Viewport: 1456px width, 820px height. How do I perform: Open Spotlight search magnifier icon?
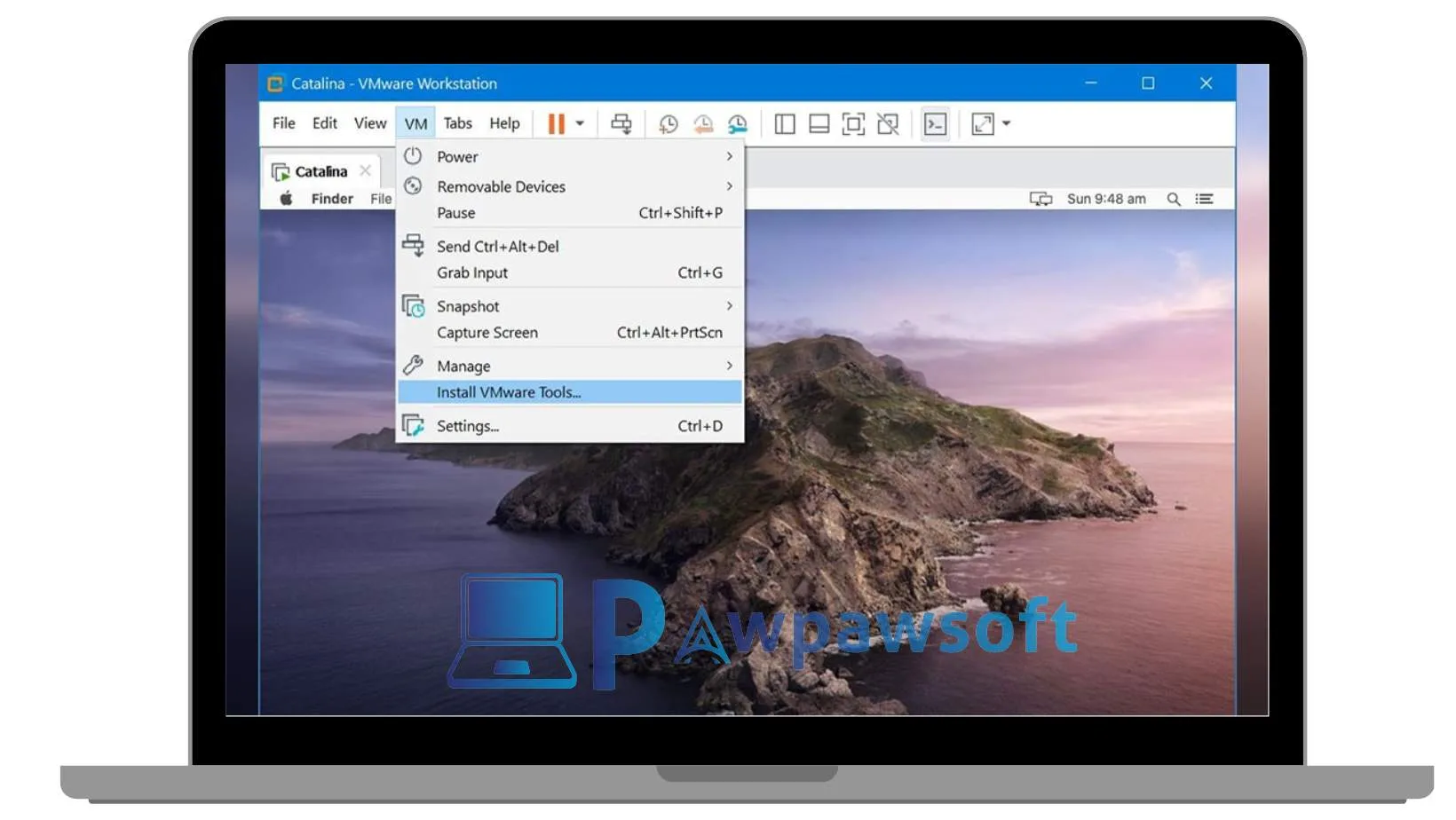click(x=1174, y=199)
